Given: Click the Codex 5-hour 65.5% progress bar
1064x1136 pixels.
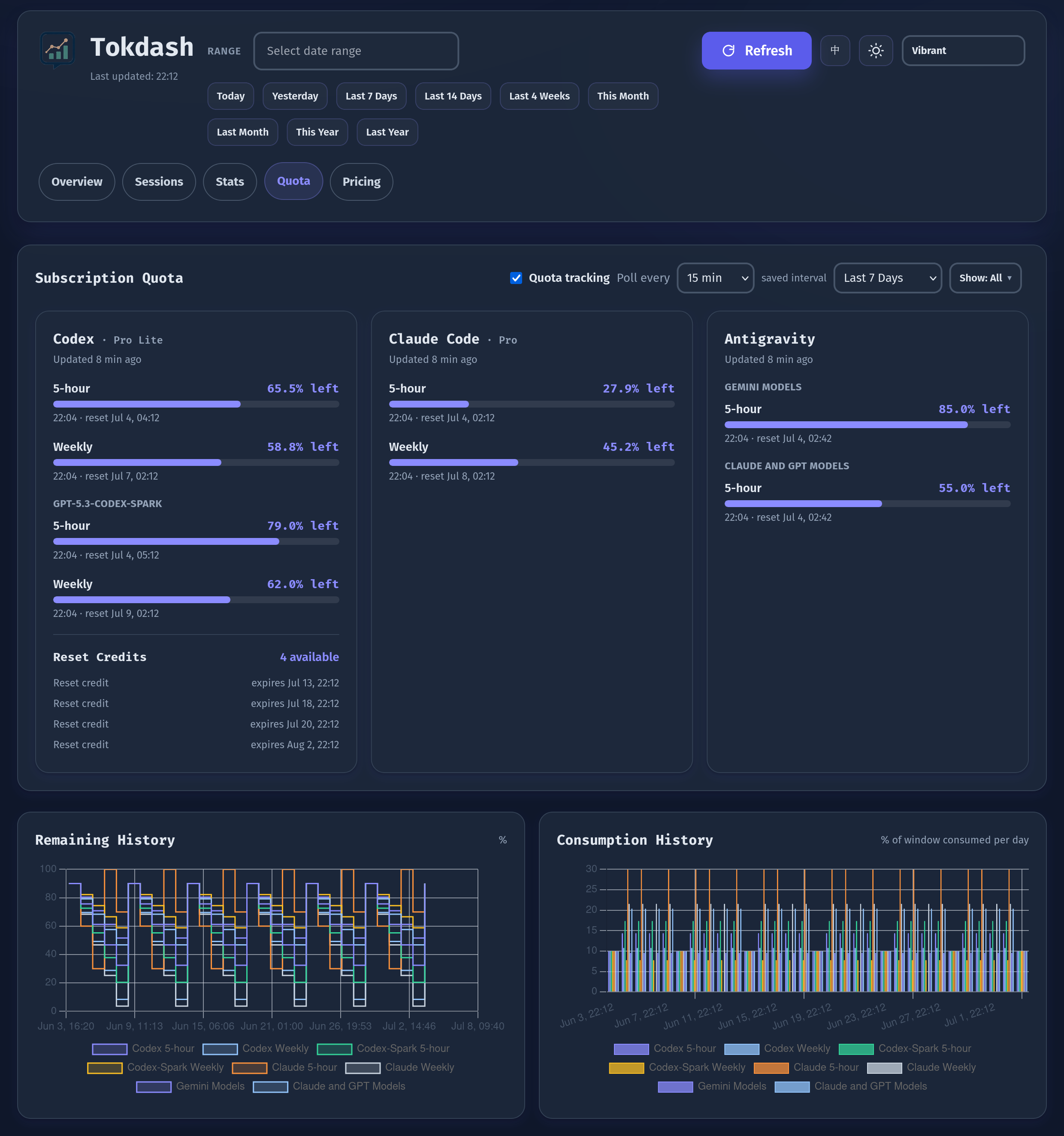Looking at the screenshot, I should coord(196,404).
